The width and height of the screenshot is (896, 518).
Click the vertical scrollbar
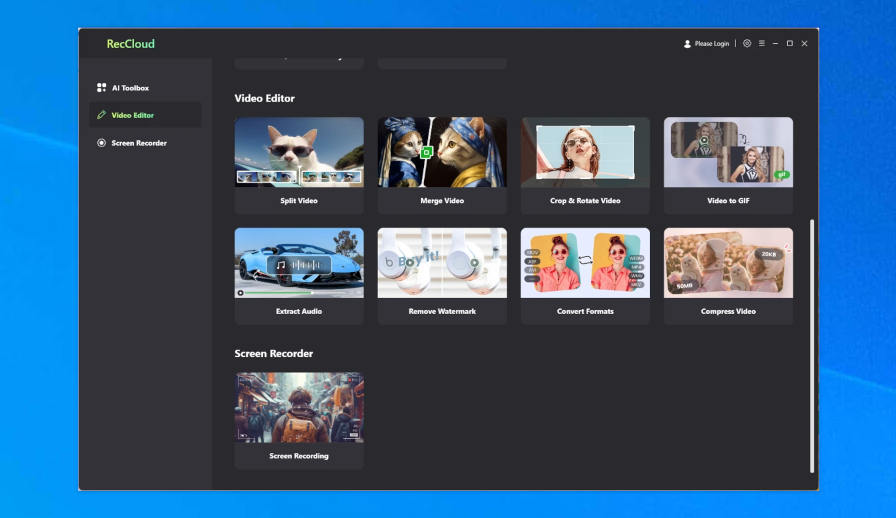tap(812, 345)
